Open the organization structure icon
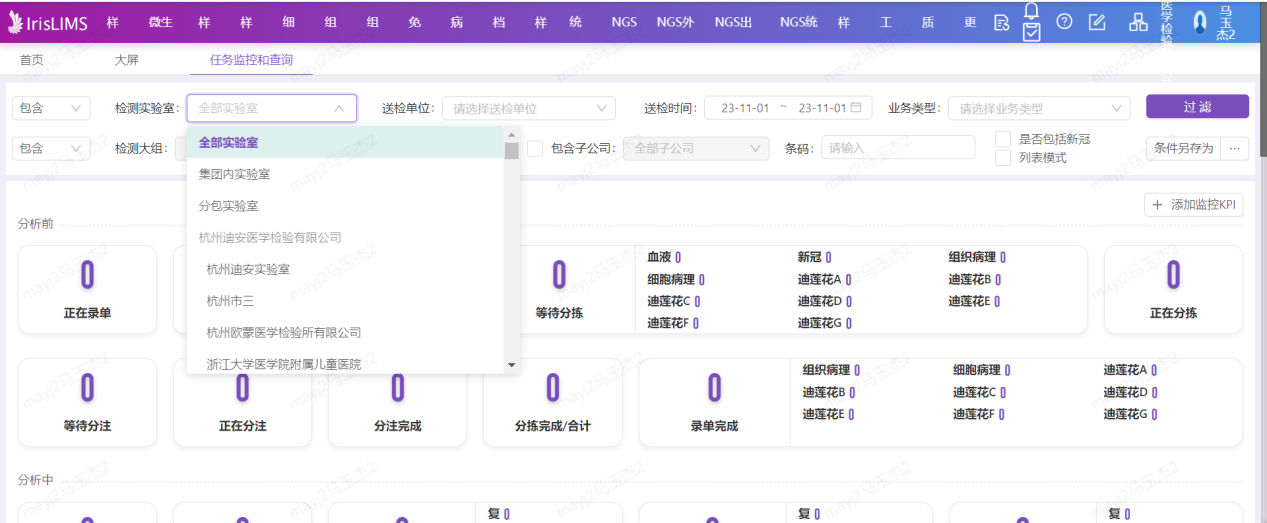Viewport: 1267px width, 523px height. coord(1138,22)
